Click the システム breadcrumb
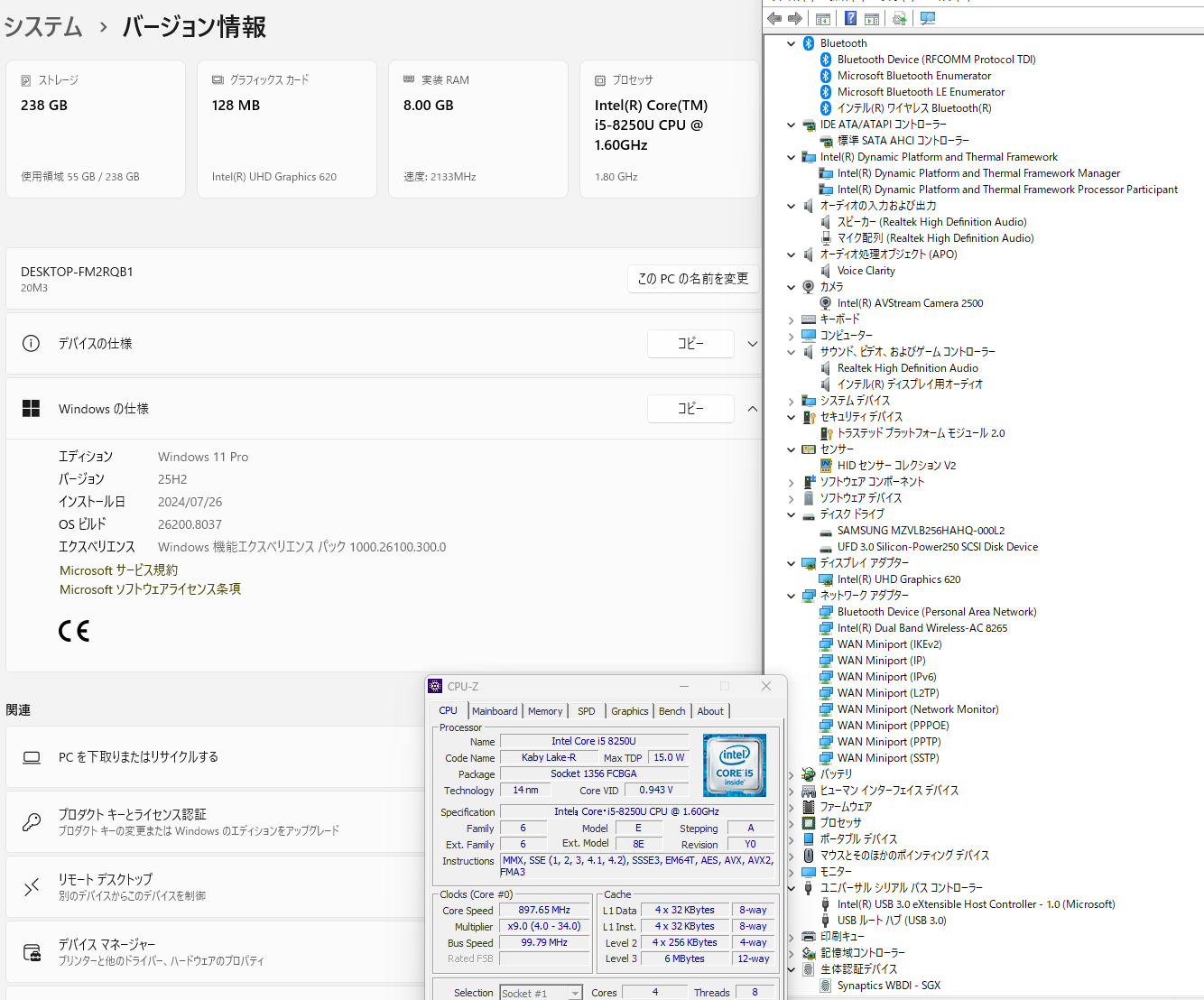The width and height of the screenshot is (1204, 1000). pos(43,27)
